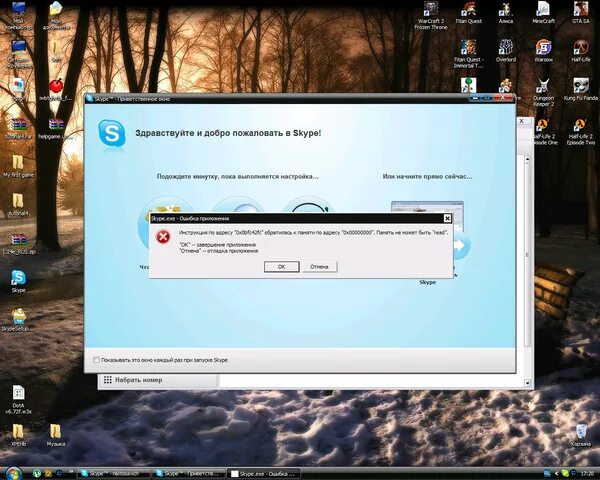This screenshot has height=480, width=600.
Task: Click the blue arrow next-step icon
Action: 461,245
